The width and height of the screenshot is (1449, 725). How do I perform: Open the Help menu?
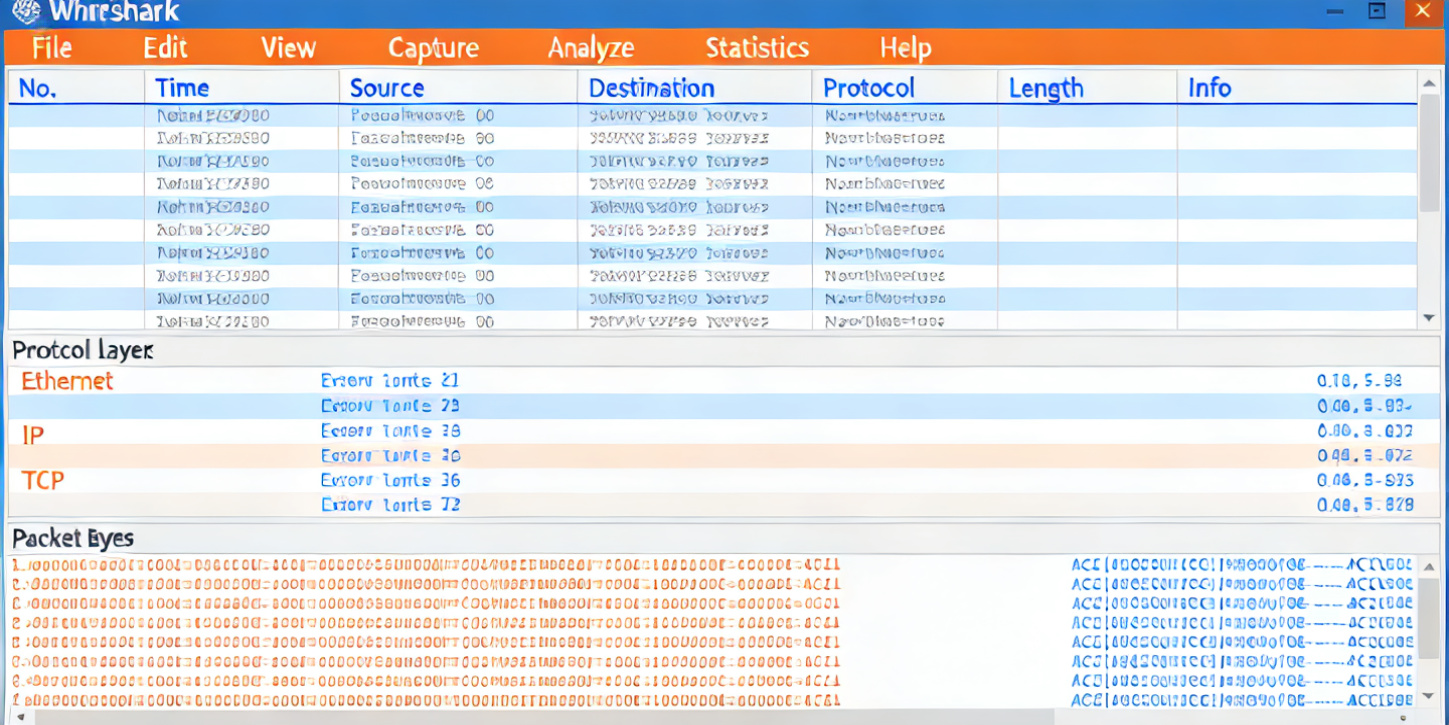pyautogui.click(x=905, y=48)
